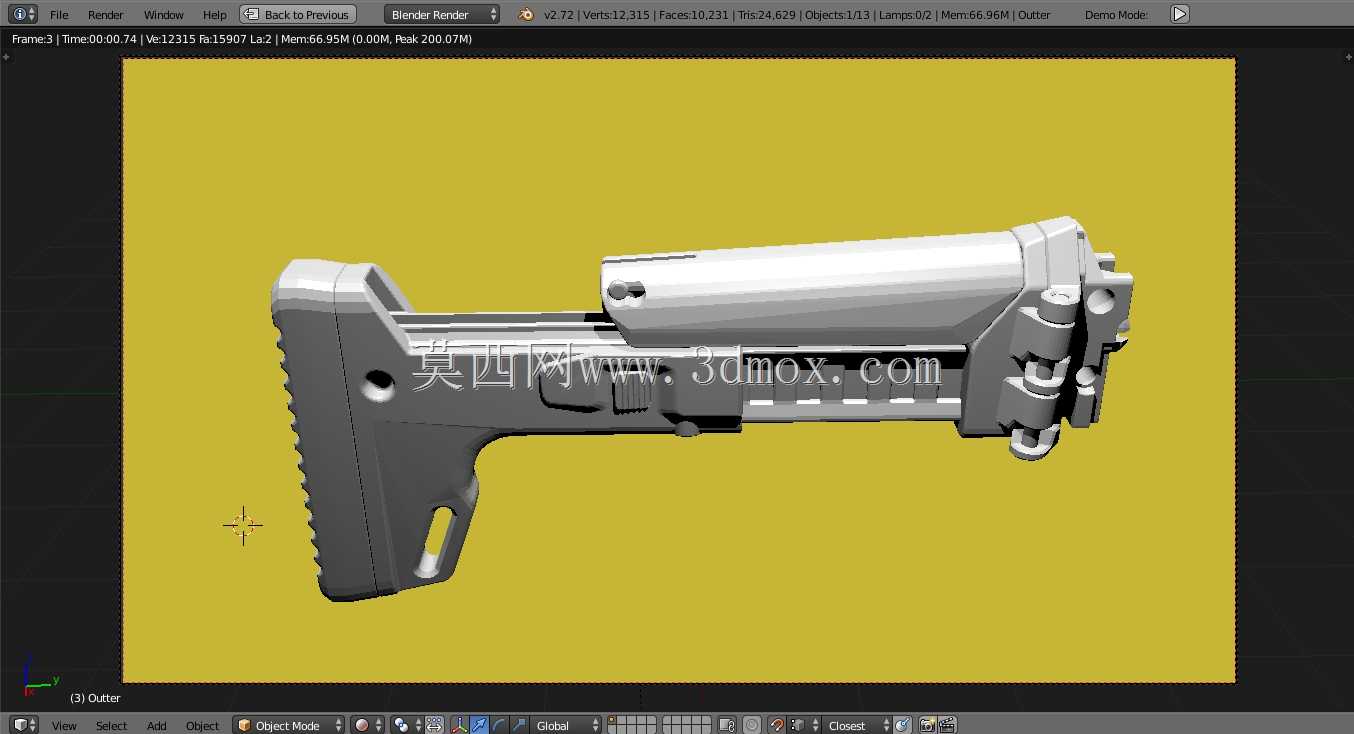Open the Object Mode dropdown
The width and height of the screenshot is (1354, 734).
click(x=289, y=725)
